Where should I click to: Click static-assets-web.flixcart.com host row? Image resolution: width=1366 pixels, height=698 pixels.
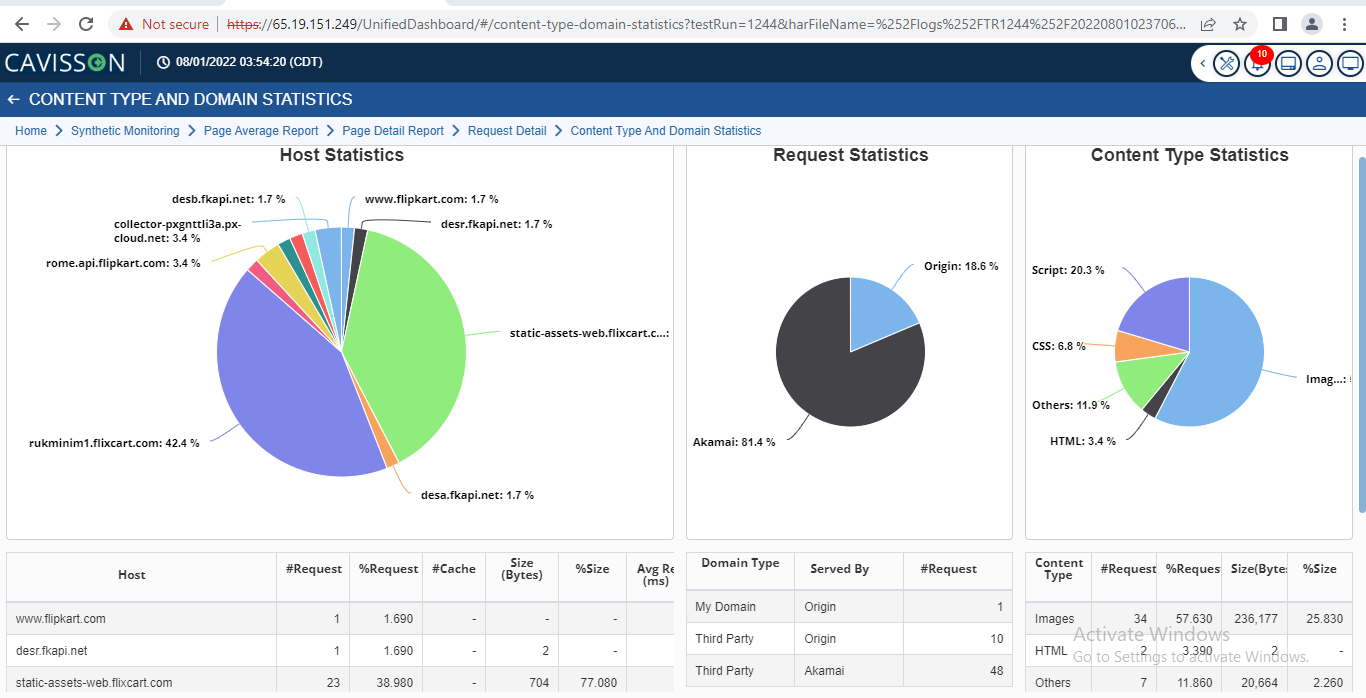[x=340, y=683]
